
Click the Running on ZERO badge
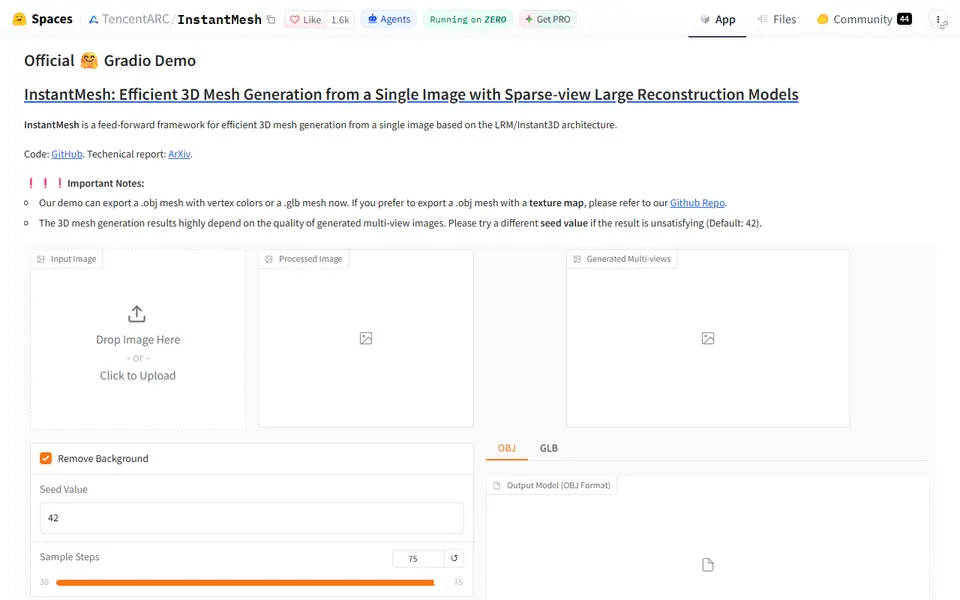click(468, 19)
